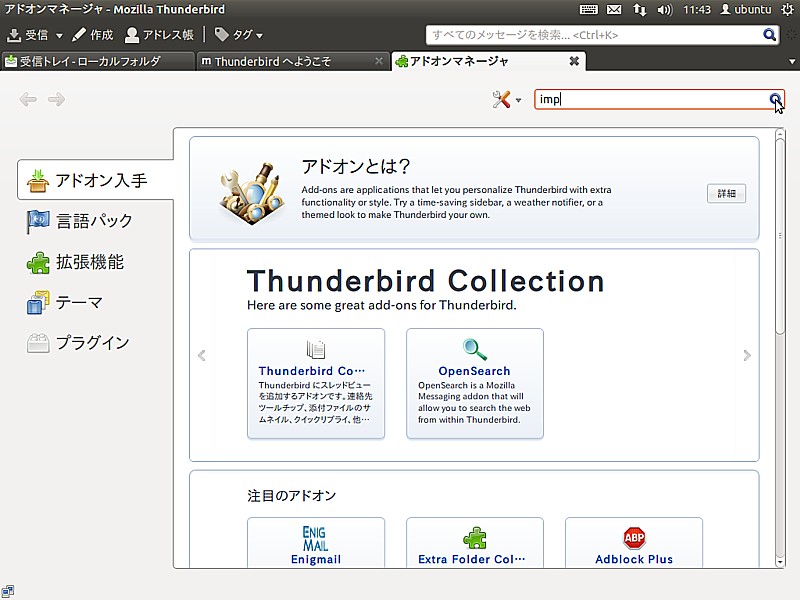
Task: Click the online status icon in status bar
Action: 7,592
